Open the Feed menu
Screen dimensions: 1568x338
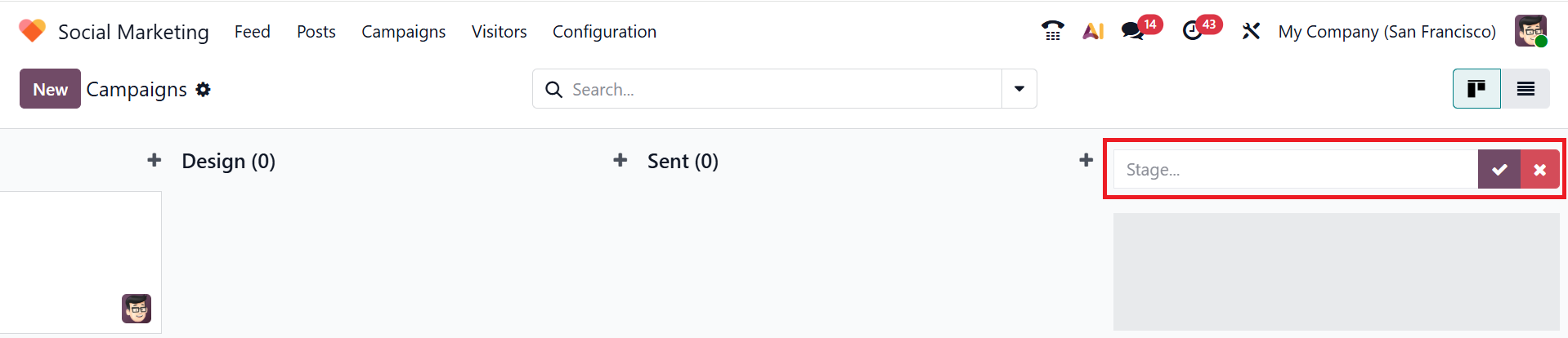252,31
